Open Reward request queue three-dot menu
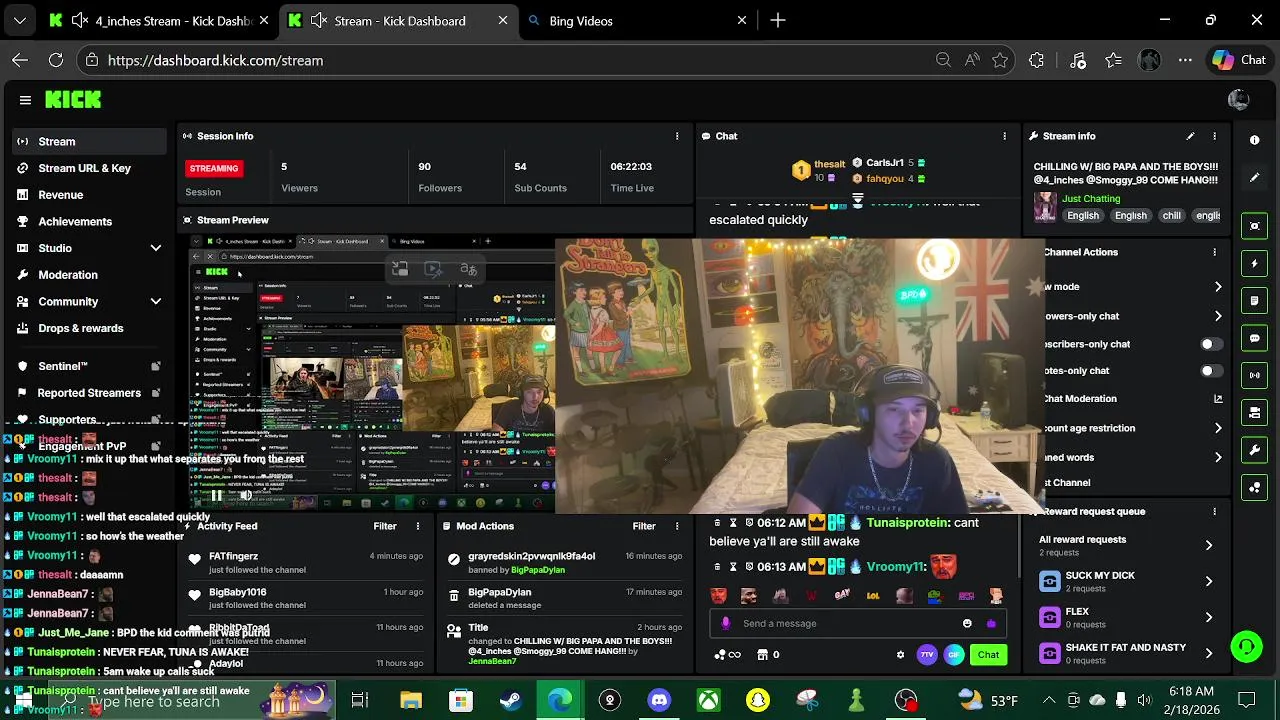 (x=1215, y=511)
